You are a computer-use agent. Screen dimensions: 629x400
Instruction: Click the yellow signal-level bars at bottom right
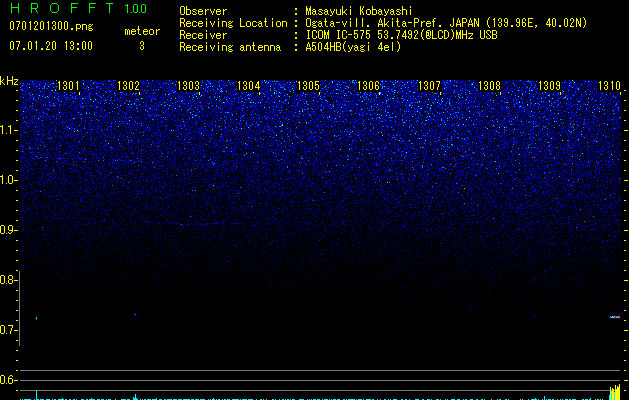tap(615, 392)
